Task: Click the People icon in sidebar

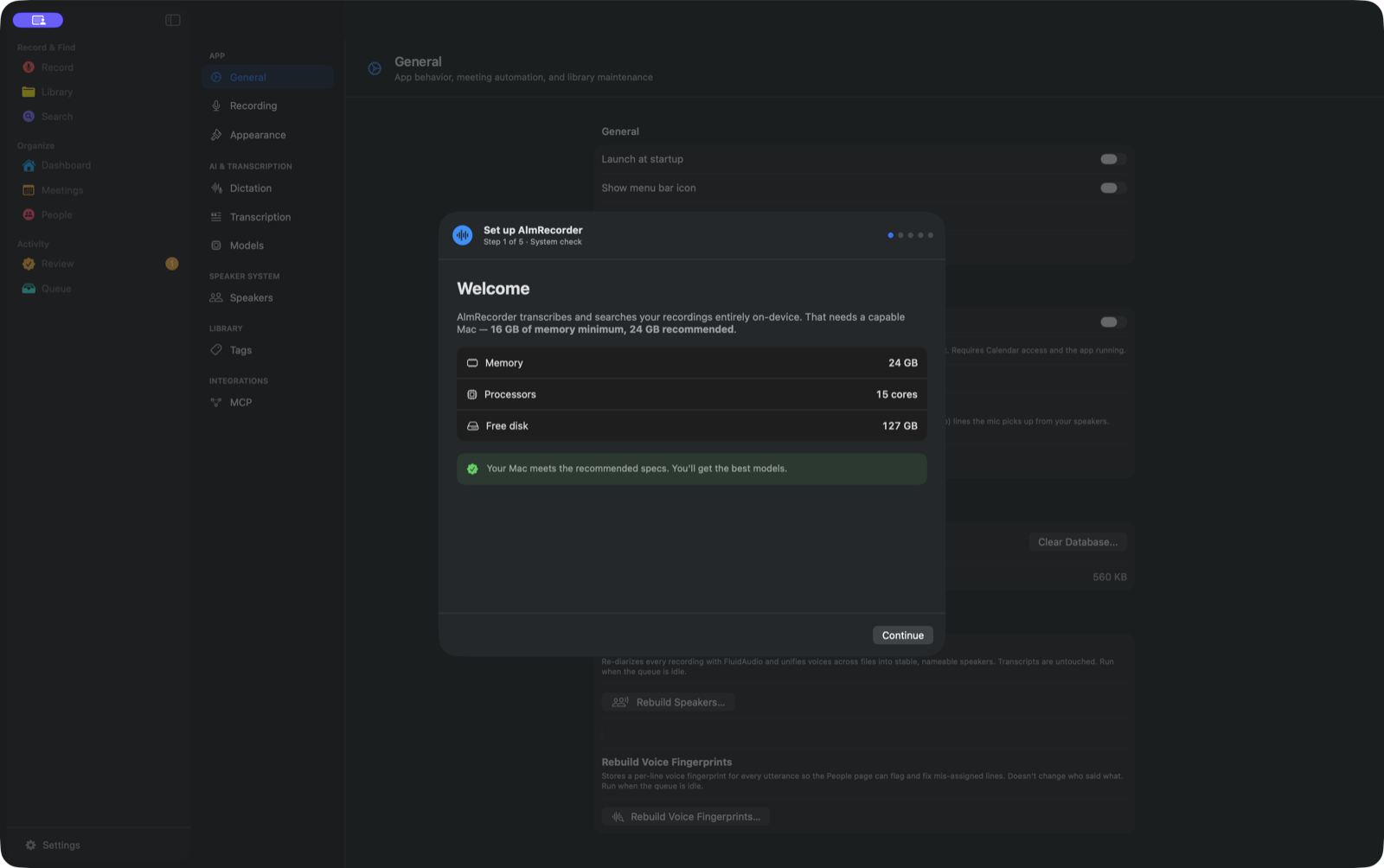Action: tap(29, 214)
